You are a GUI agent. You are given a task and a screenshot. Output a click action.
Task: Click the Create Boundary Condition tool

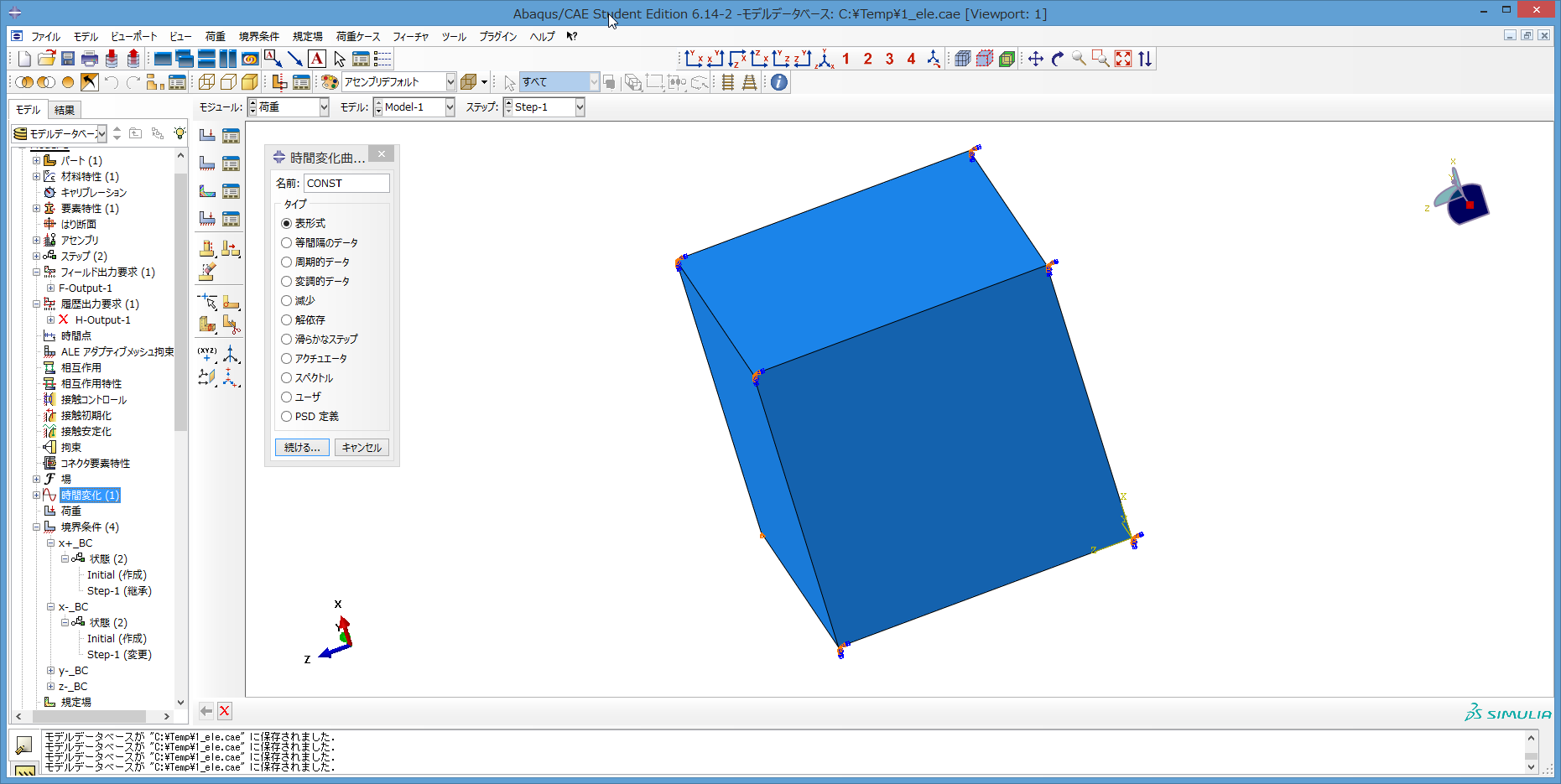(x=207, y=163)
